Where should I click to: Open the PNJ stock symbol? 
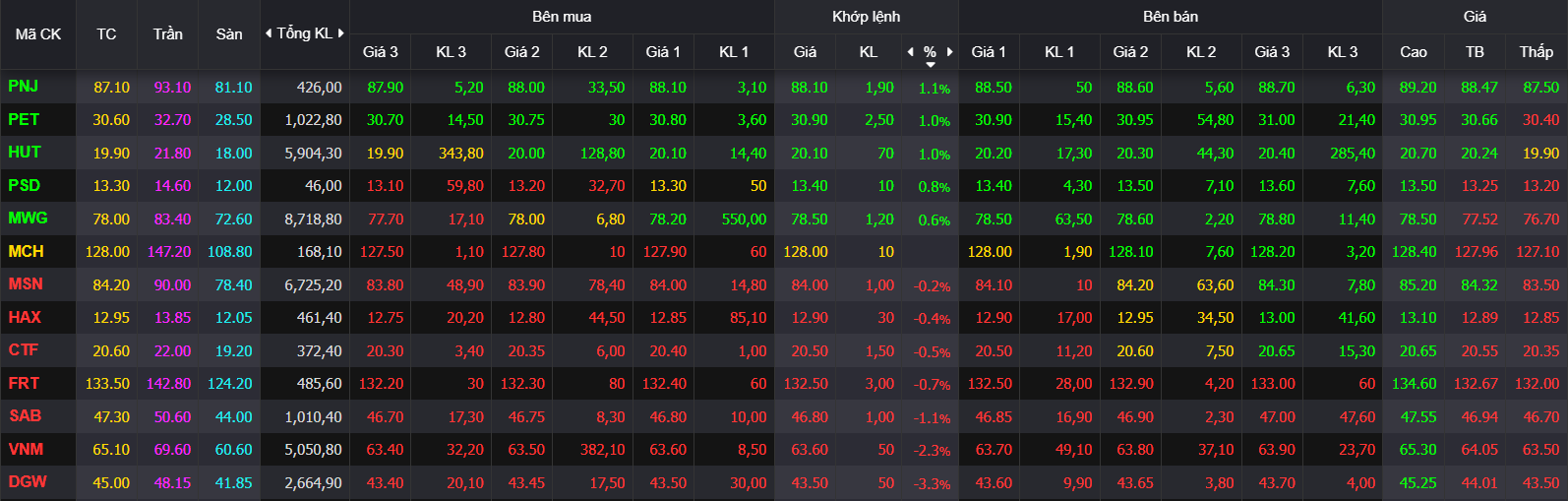pos(24,87)
